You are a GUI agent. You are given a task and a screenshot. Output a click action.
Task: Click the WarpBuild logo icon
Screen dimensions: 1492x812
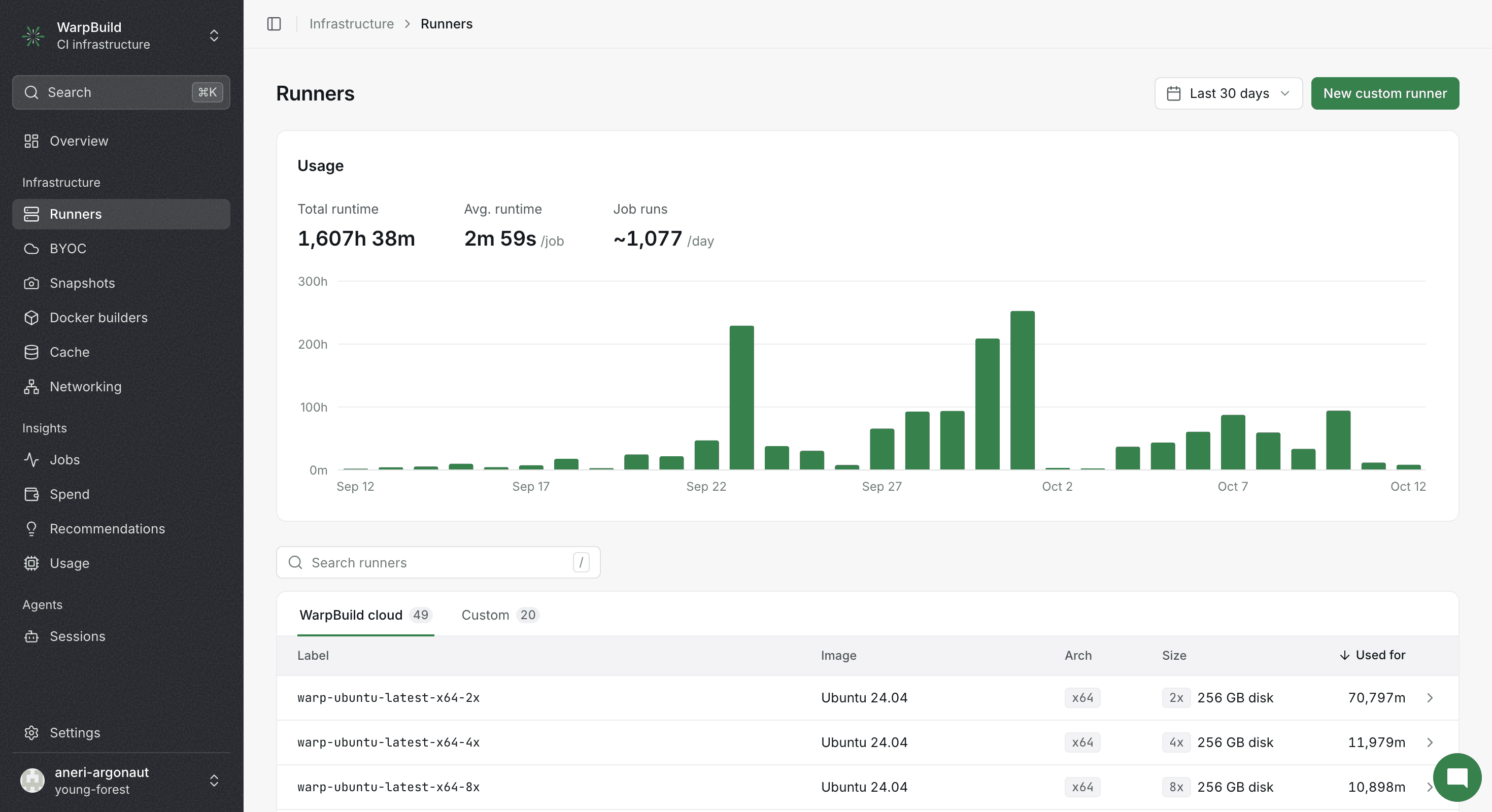tap(33, 36)
